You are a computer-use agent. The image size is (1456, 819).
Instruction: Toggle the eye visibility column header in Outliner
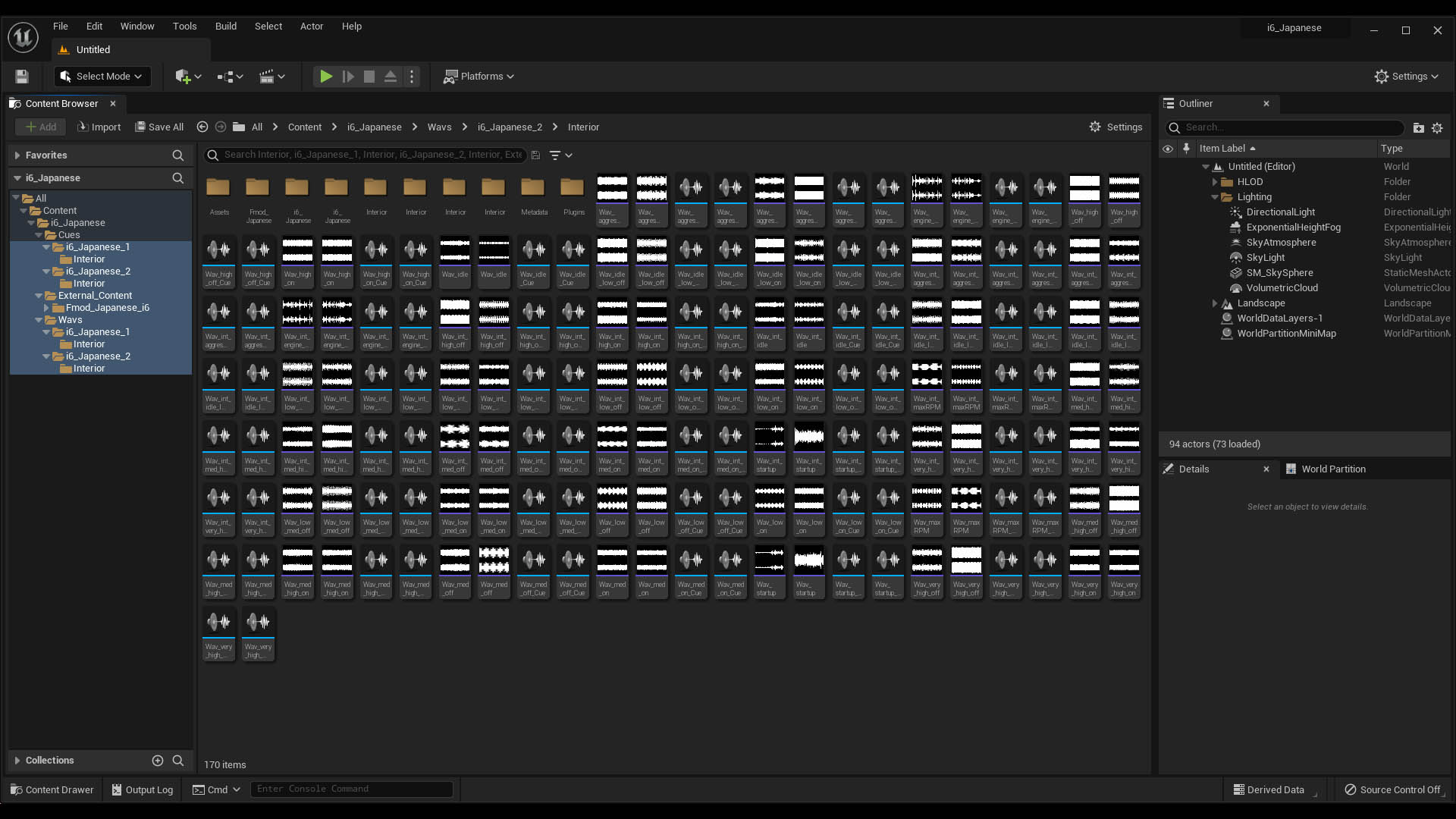click(1168, 149)
